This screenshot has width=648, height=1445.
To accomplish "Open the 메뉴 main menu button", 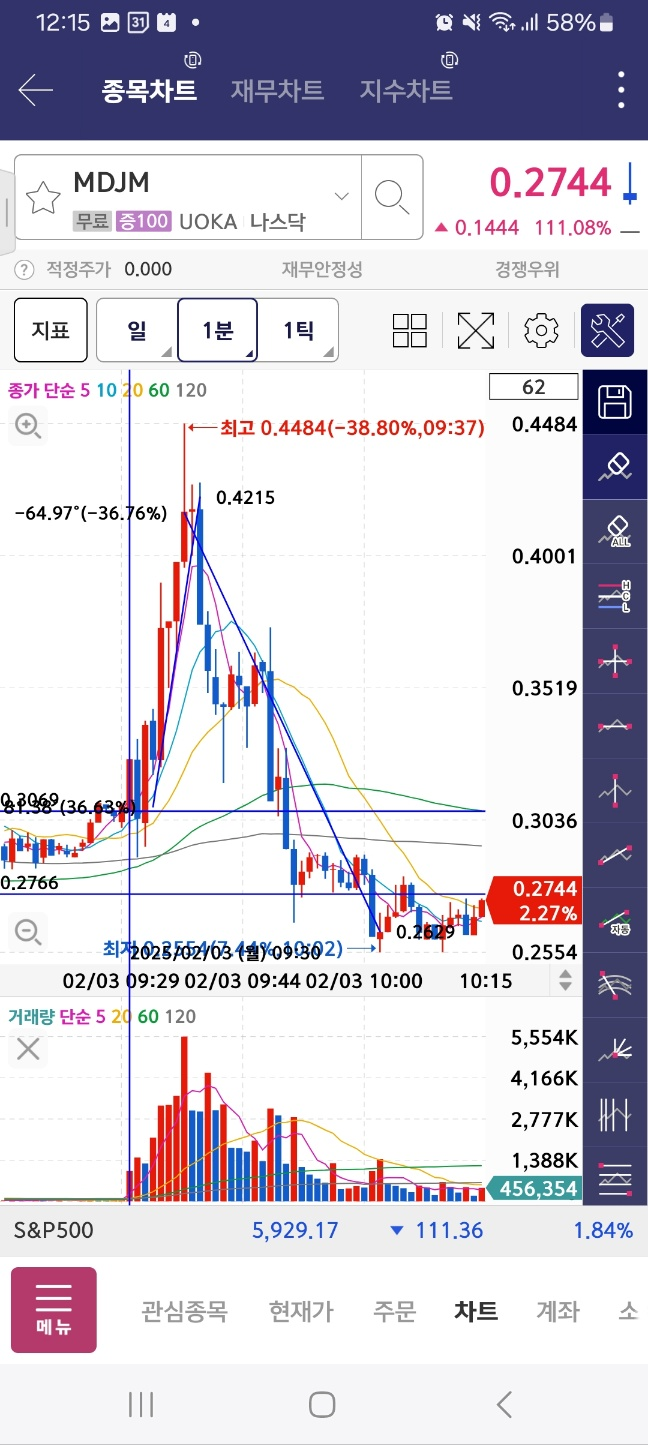I will tap(54, 1310).
